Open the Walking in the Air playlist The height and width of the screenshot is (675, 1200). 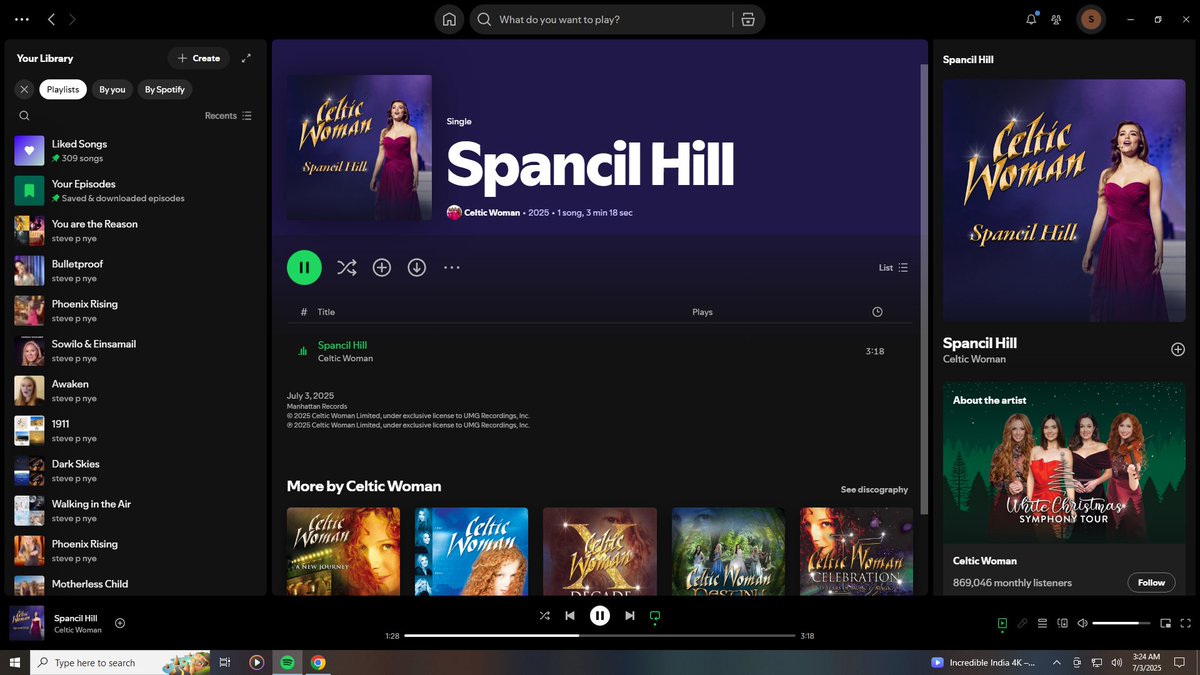[x=136, y=510]
